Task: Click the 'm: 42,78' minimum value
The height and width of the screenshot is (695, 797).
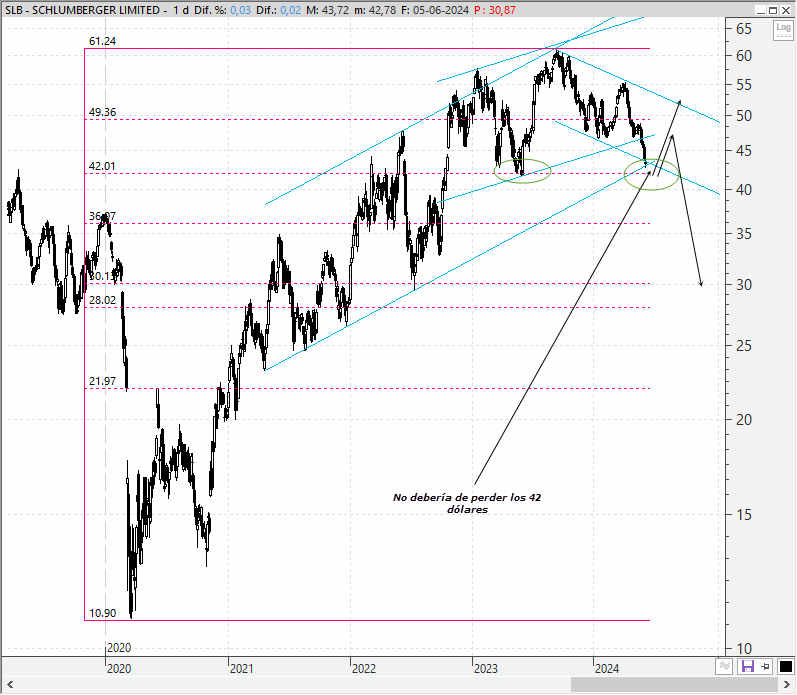Action: click(x=375, y=10)
